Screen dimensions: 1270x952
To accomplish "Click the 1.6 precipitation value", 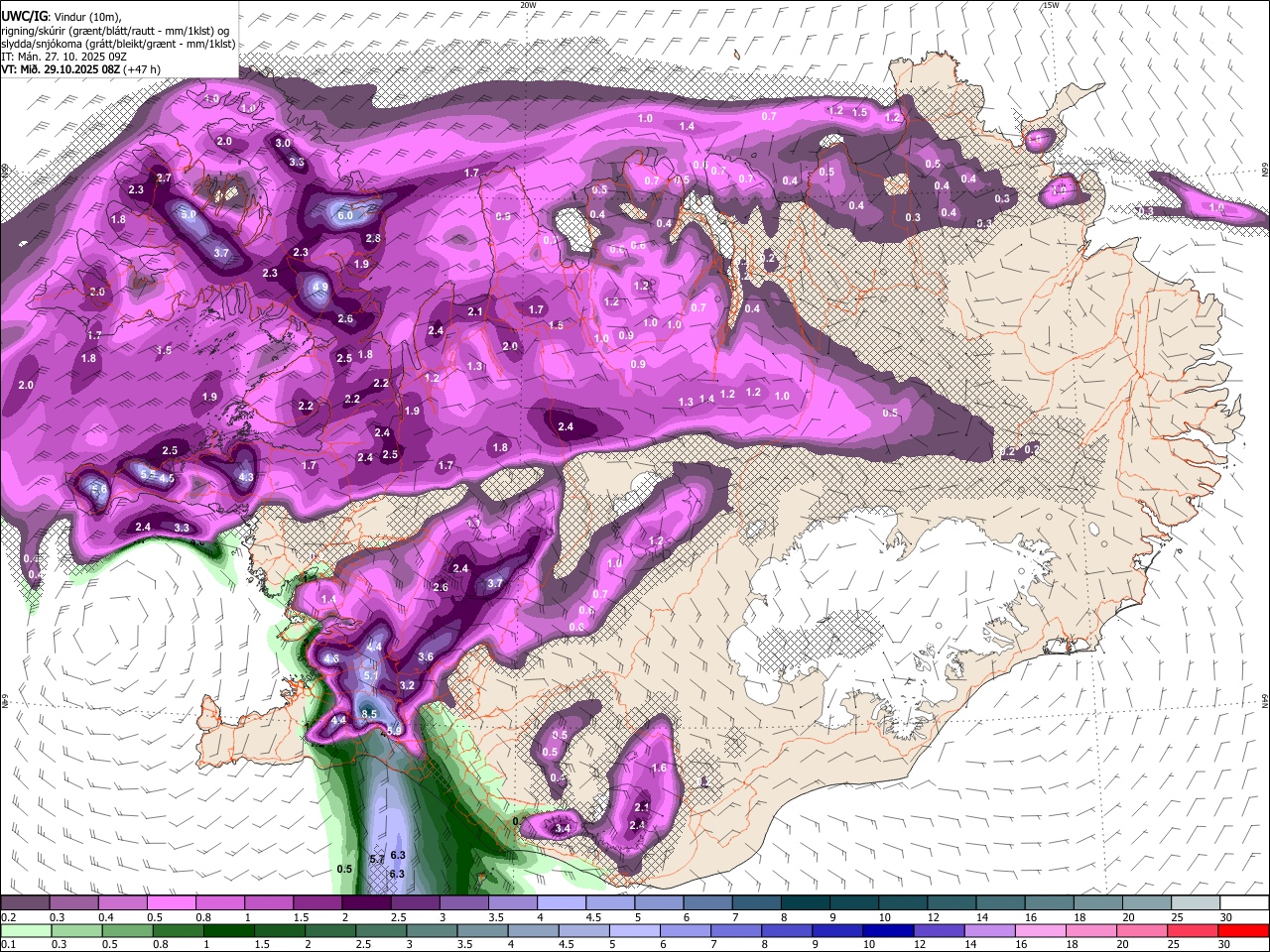I will pos(660,769).
